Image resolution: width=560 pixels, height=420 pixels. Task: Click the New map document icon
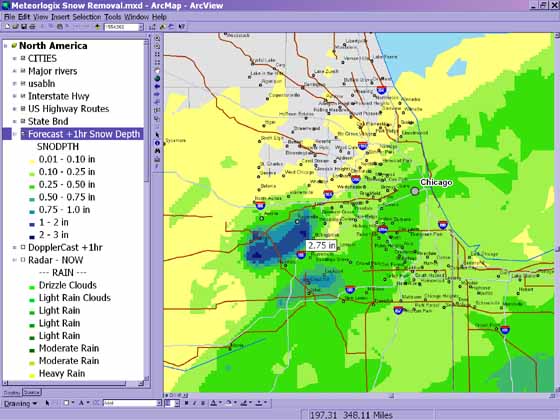[x=7, y=27]
